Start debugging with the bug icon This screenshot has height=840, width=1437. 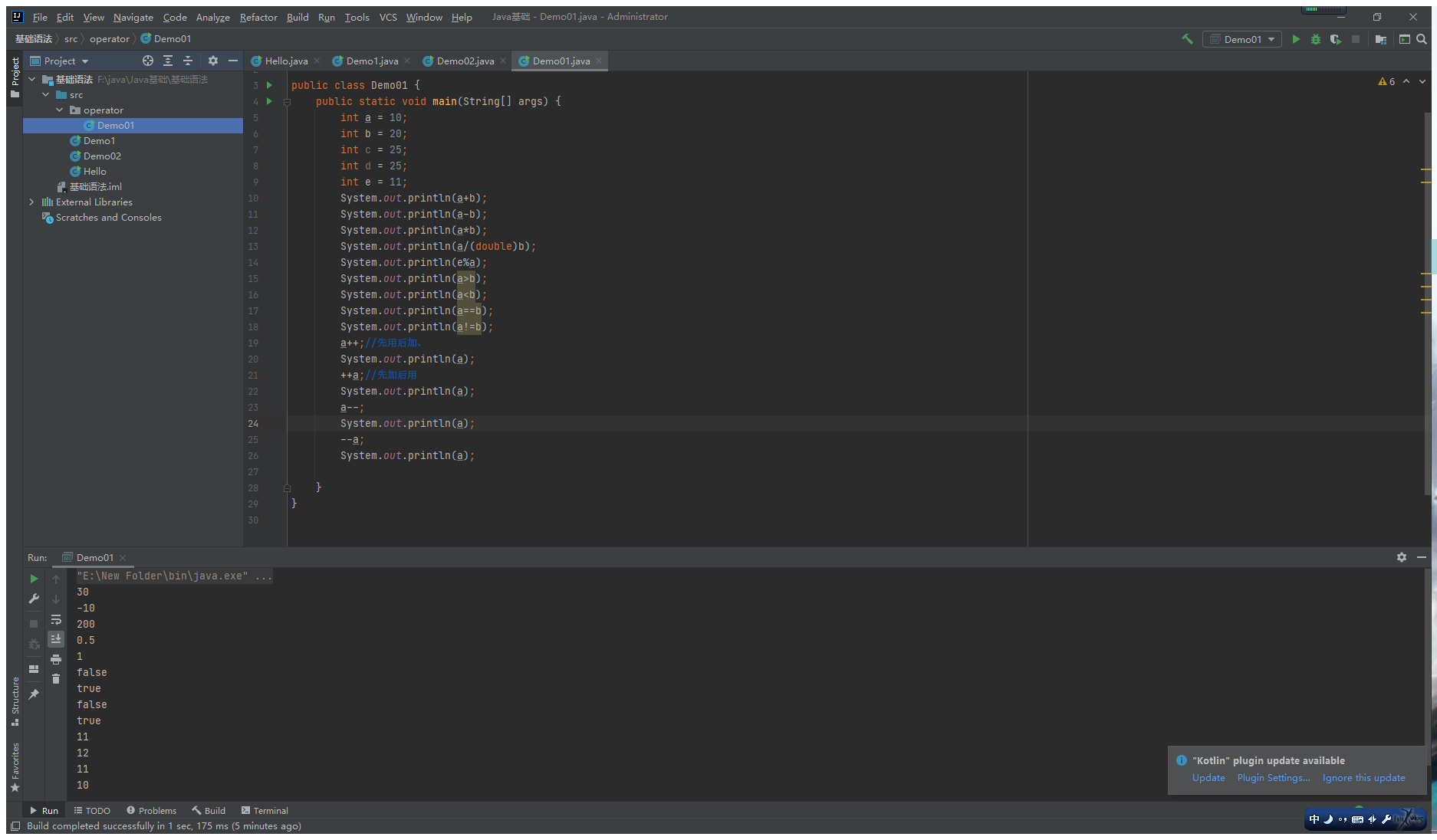pyautogui.click(x=1316, y=39)
